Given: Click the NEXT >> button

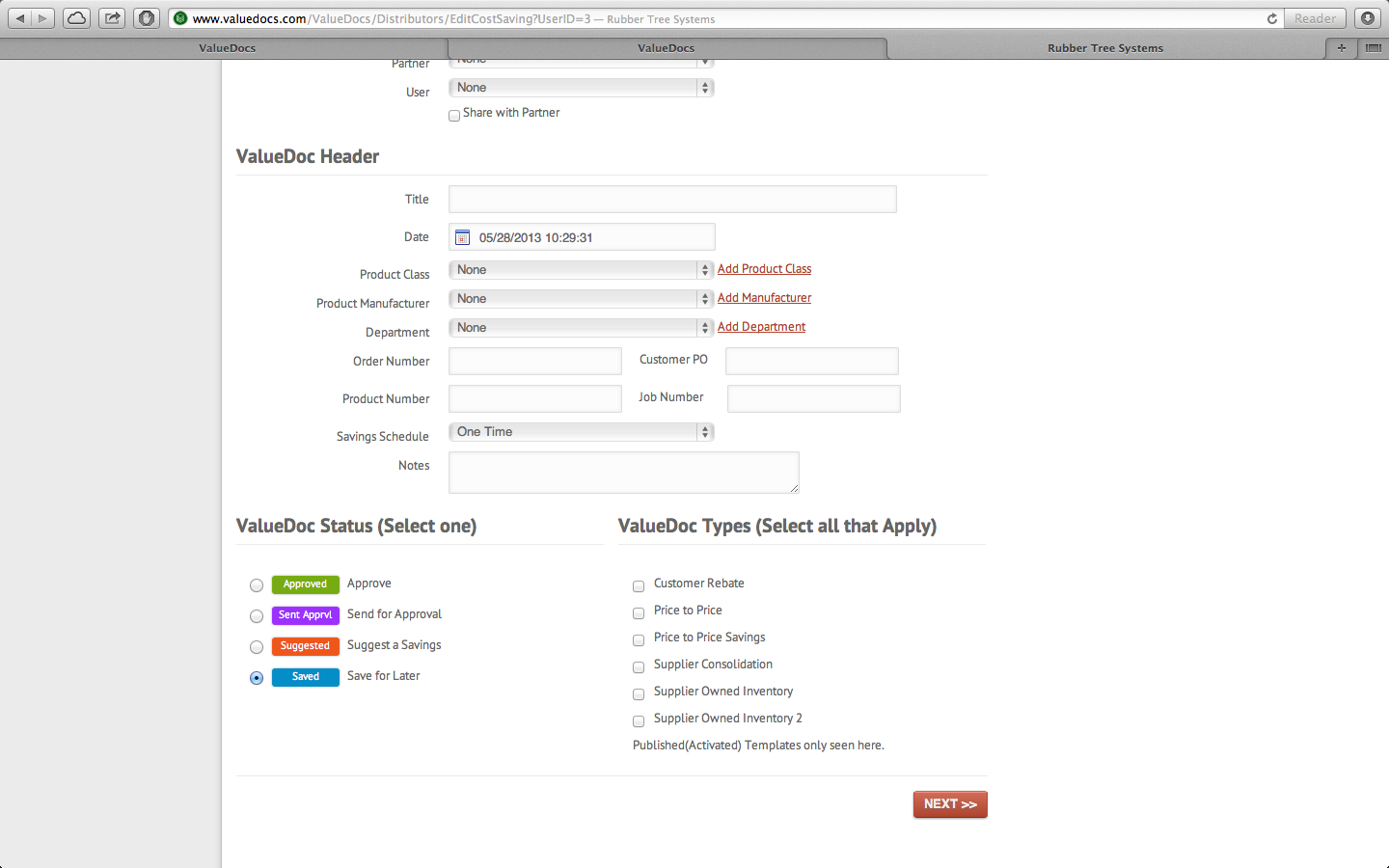Looking at the screenshot, I should point(950,804).
